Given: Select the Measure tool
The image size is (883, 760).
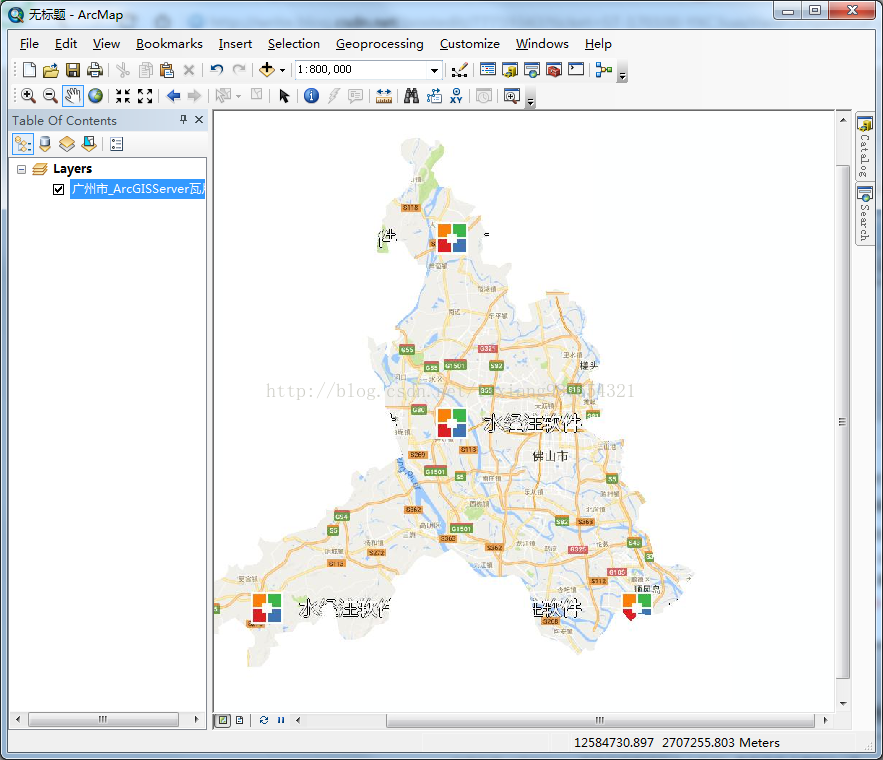Looking at the screenshot, I should click(383, 96).
